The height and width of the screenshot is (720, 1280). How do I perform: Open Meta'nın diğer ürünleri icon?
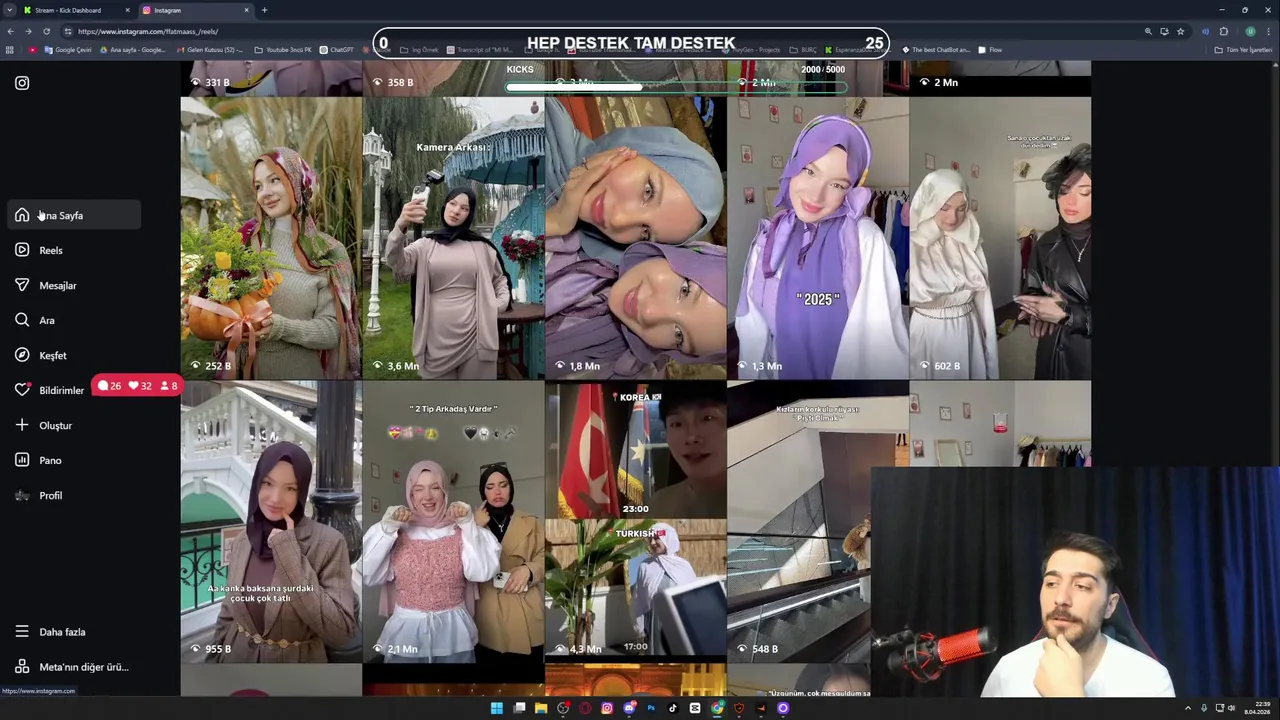22,666
